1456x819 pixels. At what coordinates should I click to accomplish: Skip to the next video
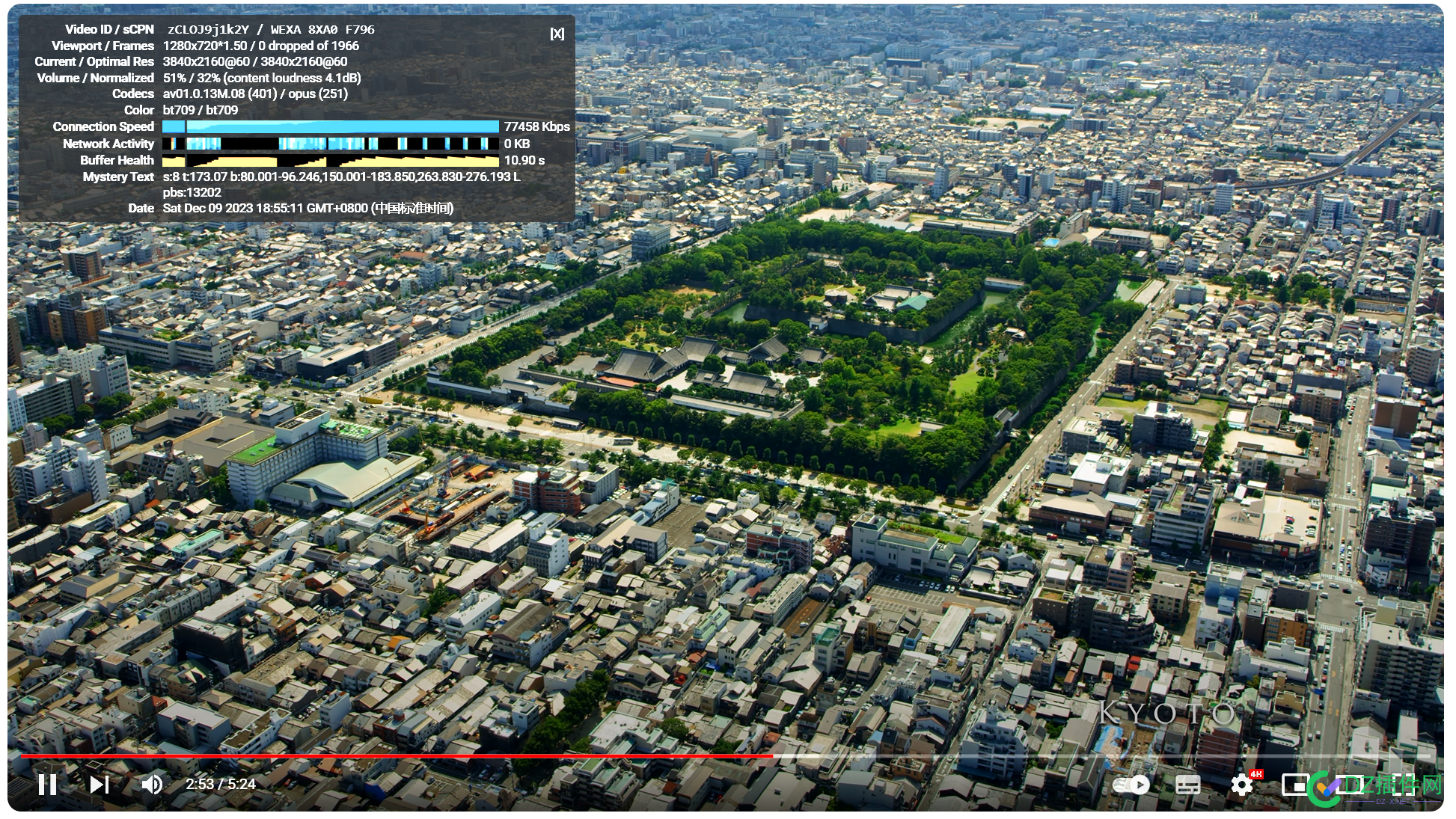[x=100, y=784]
